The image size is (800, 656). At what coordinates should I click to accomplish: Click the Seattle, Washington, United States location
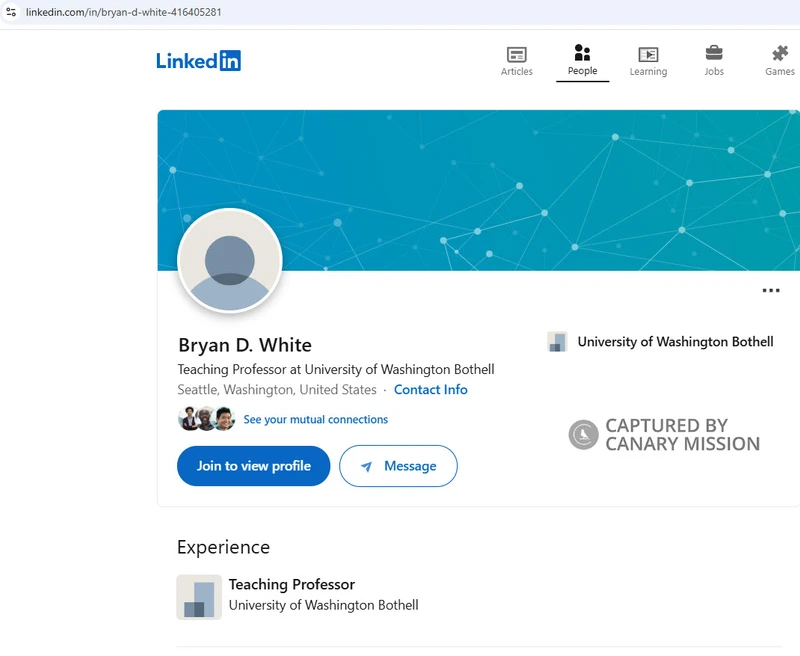tap(277, 390)
